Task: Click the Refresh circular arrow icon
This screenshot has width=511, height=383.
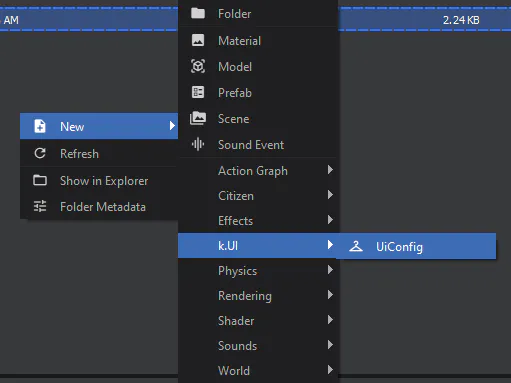Action: (x=40, y=153)
